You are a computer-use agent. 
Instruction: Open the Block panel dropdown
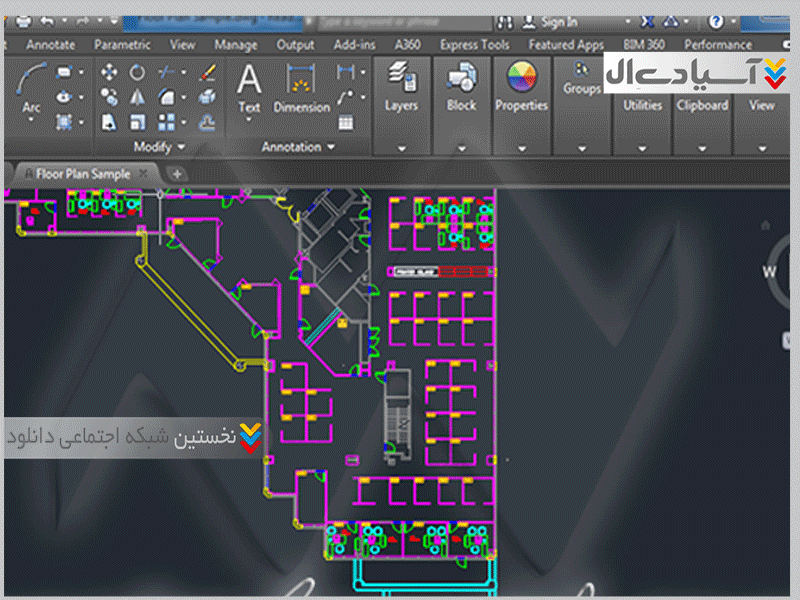461,148
